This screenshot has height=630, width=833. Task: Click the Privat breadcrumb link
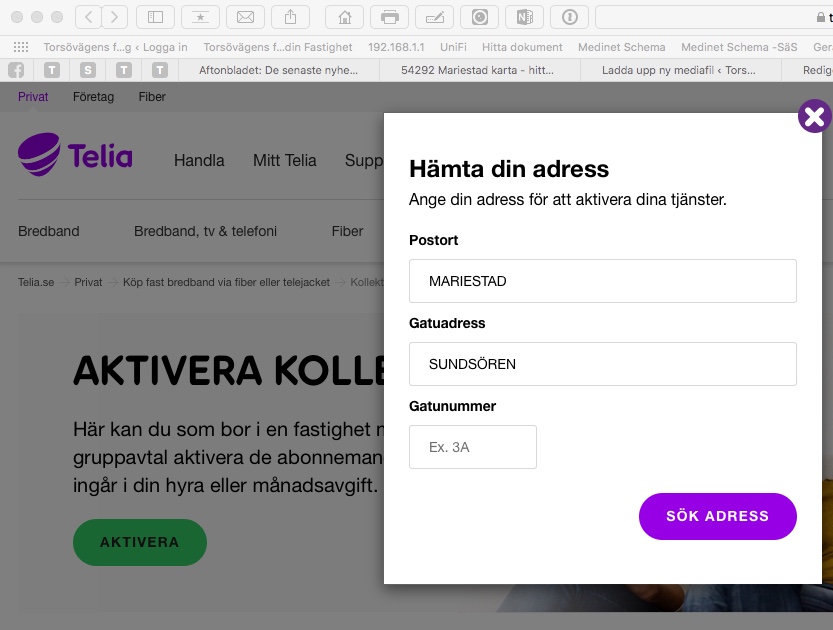tap(88, 282)
